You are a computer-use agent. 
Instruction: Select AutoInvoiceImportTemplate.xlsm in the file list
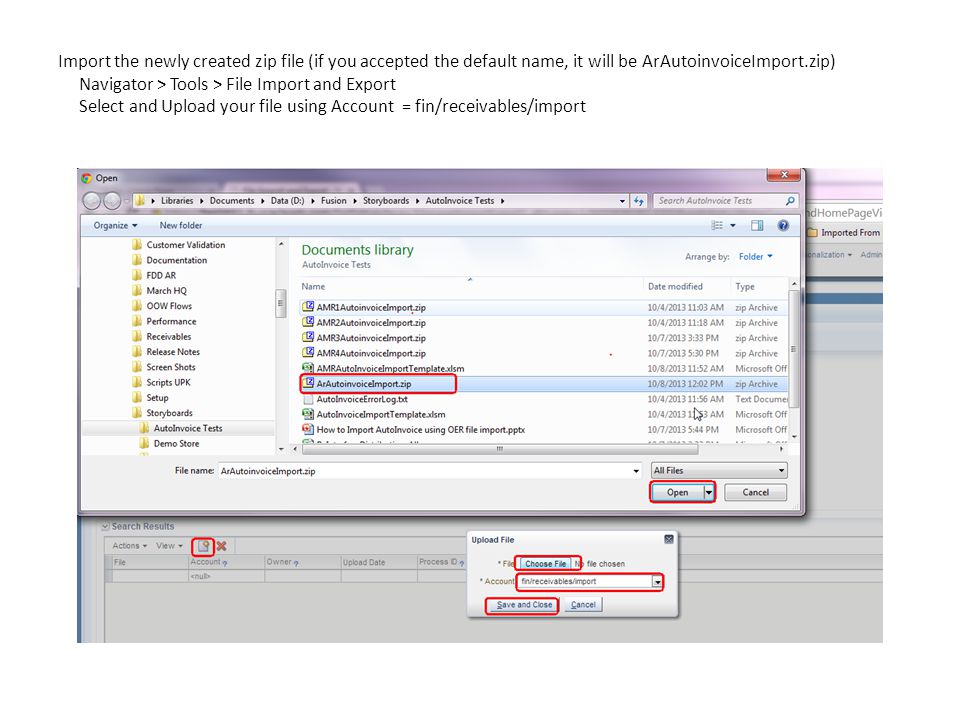(x=544, y=414)
